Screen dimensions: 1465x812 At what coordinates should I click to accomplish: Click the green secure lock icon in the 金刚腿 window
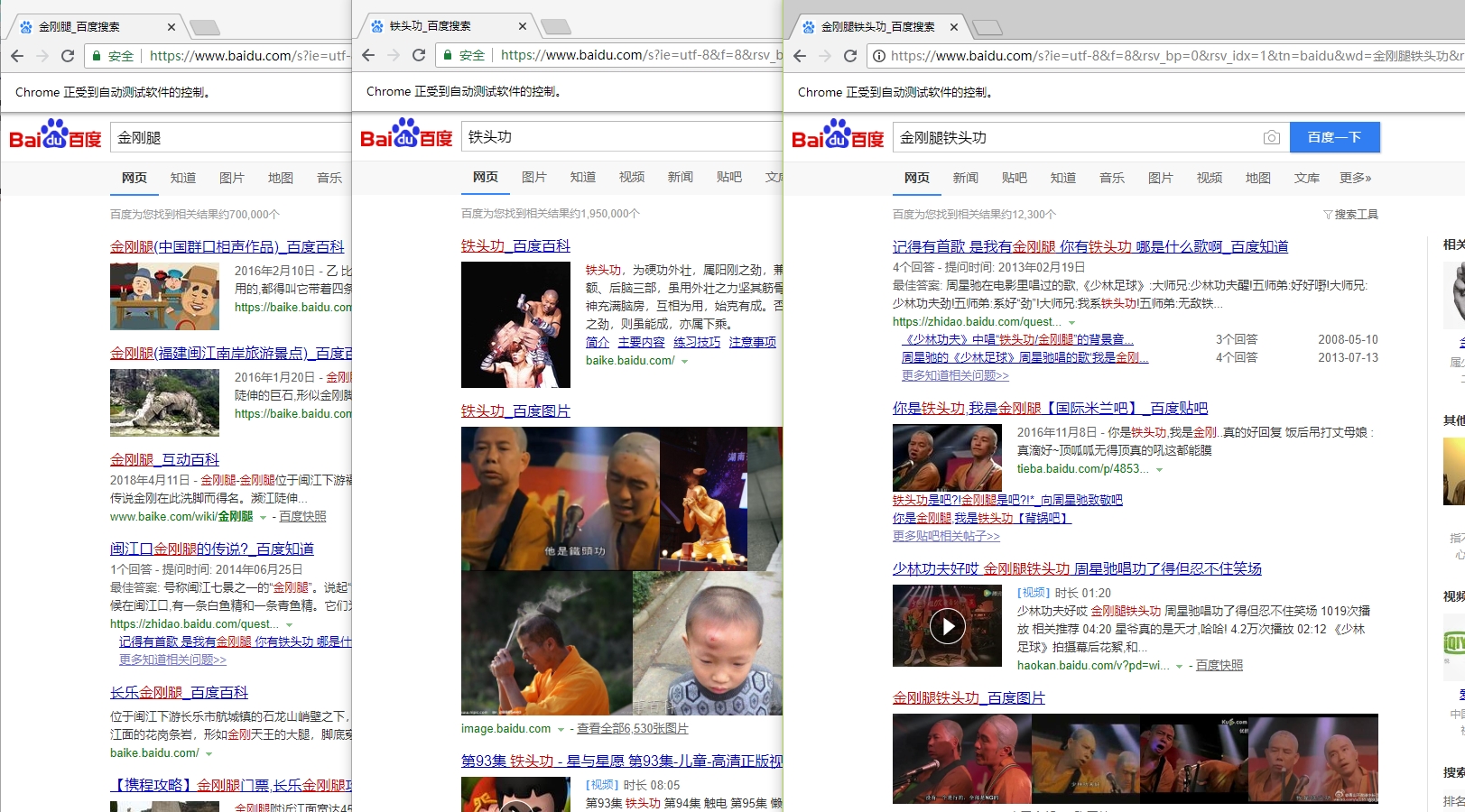coord(97,56)
